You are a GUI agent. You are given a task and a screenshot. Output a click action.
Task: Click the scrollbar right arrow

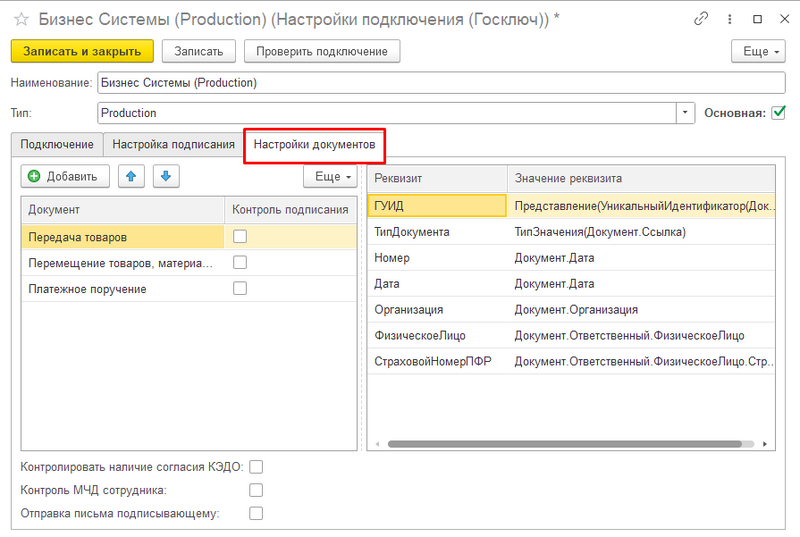click(x=765, y=444)
